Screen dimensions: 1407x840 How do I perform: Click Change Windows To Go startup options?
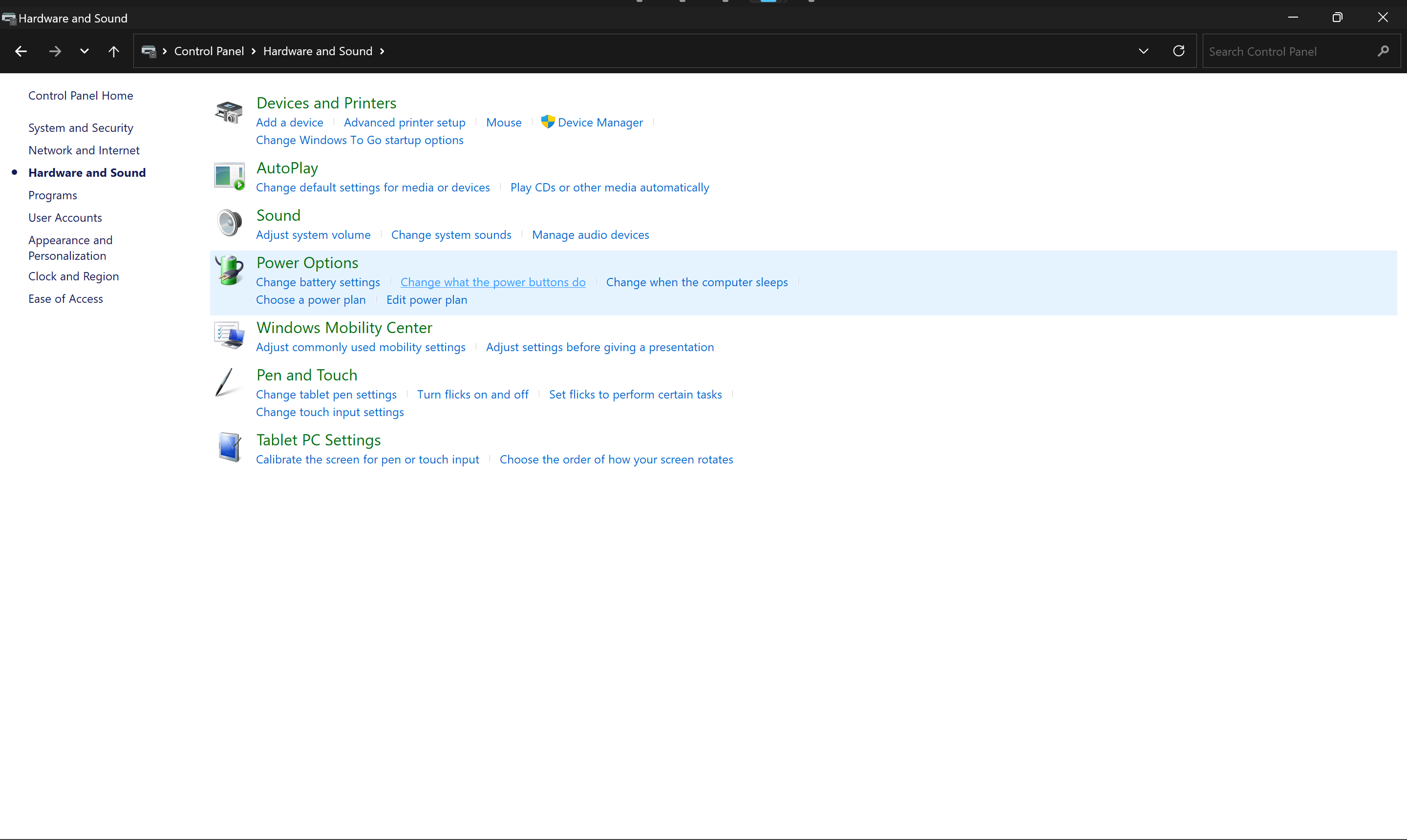[x=360, y=140]
